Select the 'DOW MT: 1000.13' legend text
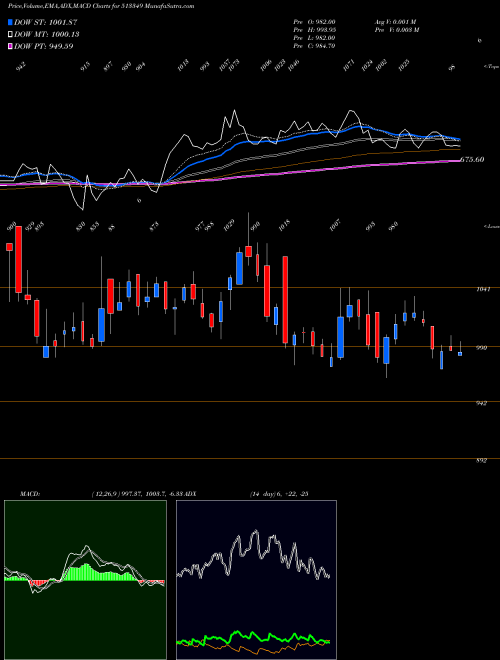 [47, 34]
